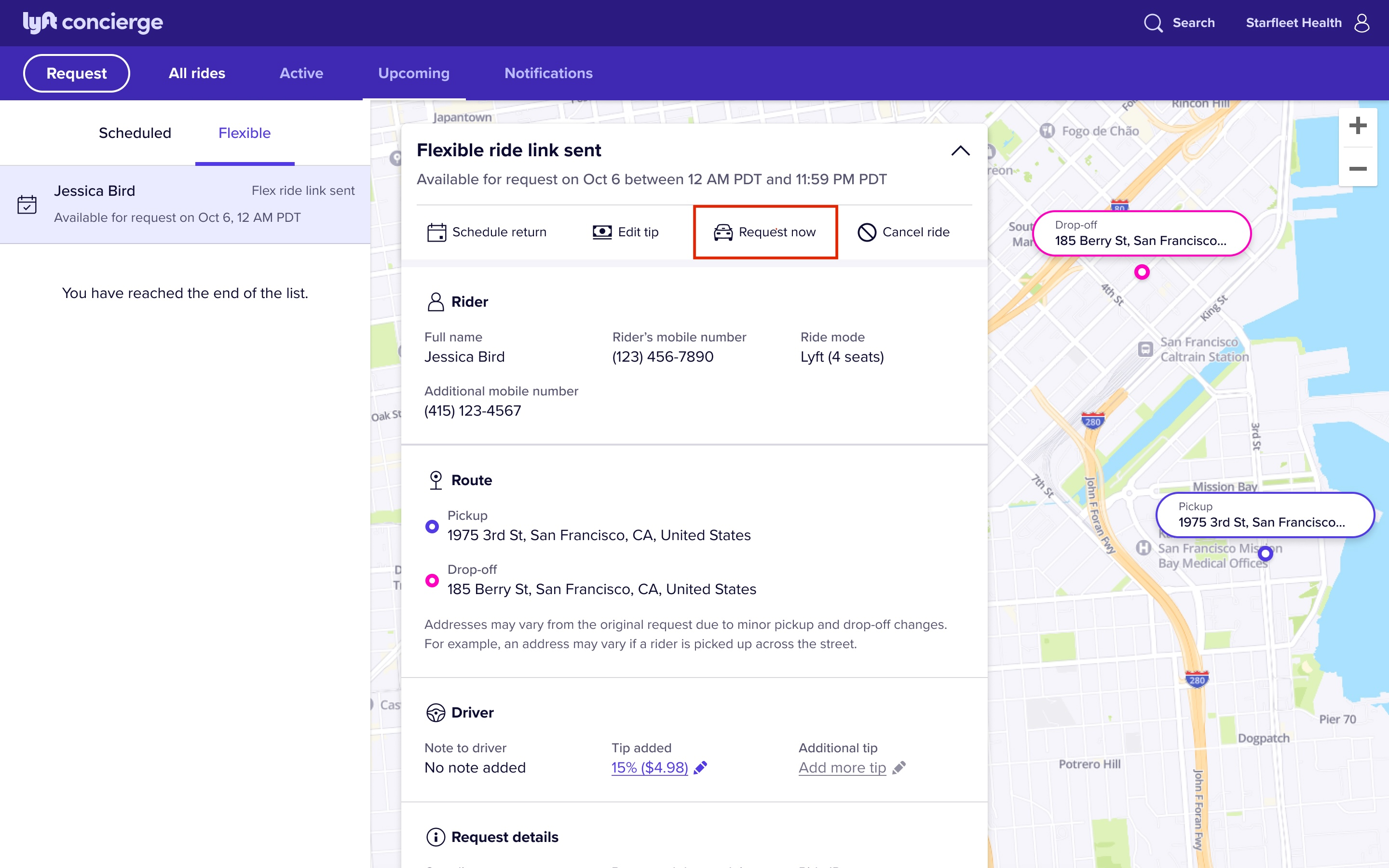Click the Lyft (4 seats) ride mode value

click(842, 356)
